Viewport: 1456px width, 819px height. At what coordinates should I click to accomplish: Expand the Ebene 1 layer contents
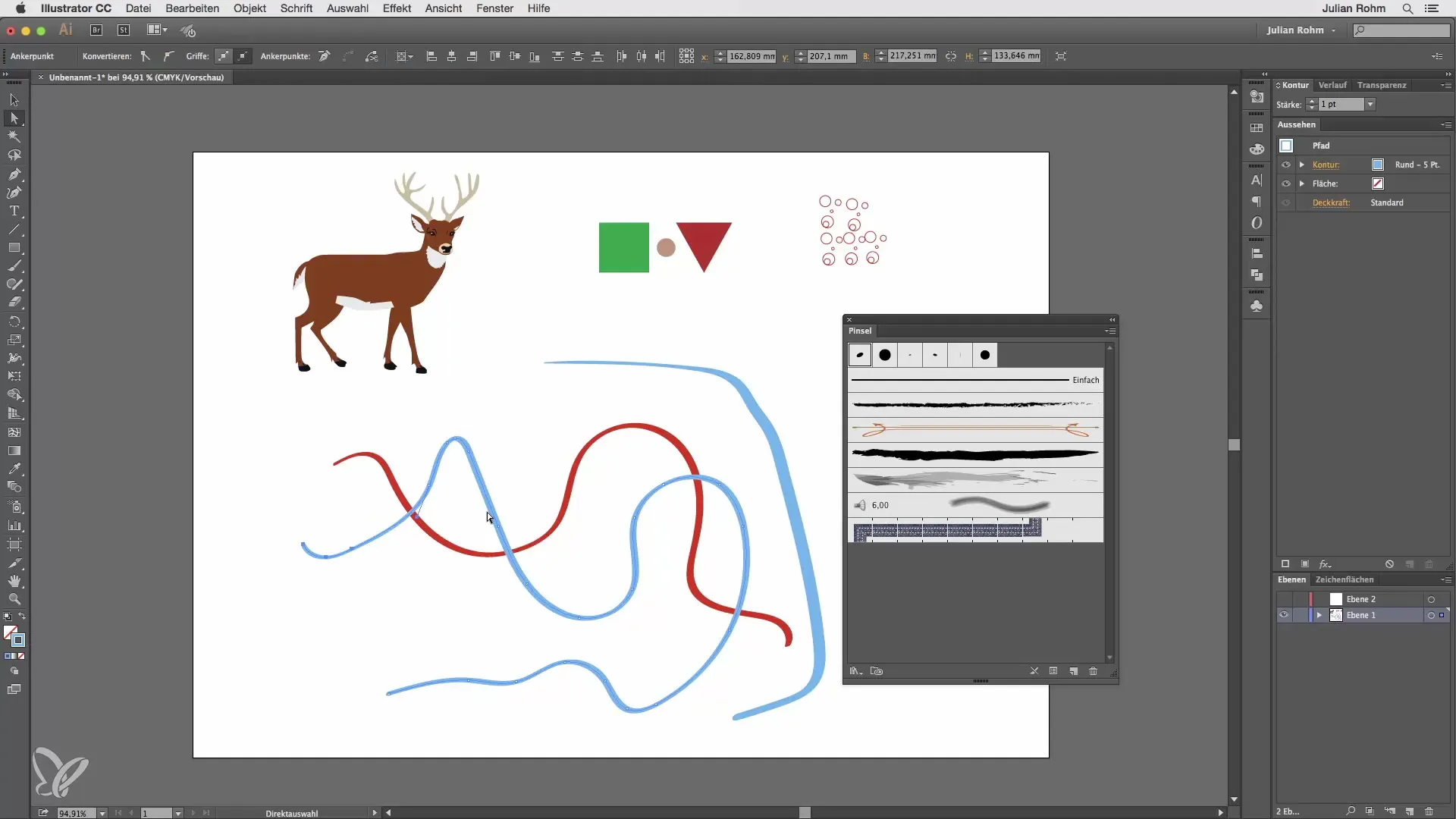pos(1319,615)
